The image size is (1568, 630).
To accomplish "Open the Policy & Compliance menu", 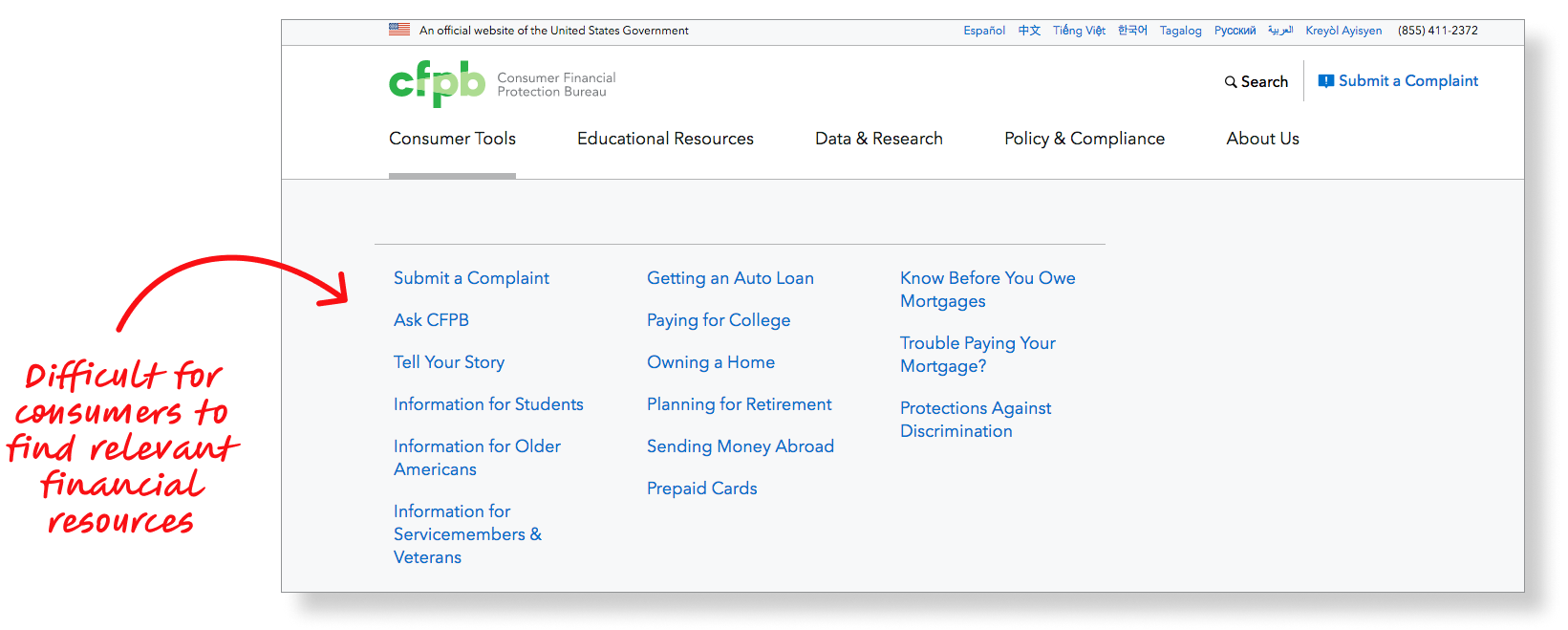I will pyautogui.click(x=1085, y=139).
